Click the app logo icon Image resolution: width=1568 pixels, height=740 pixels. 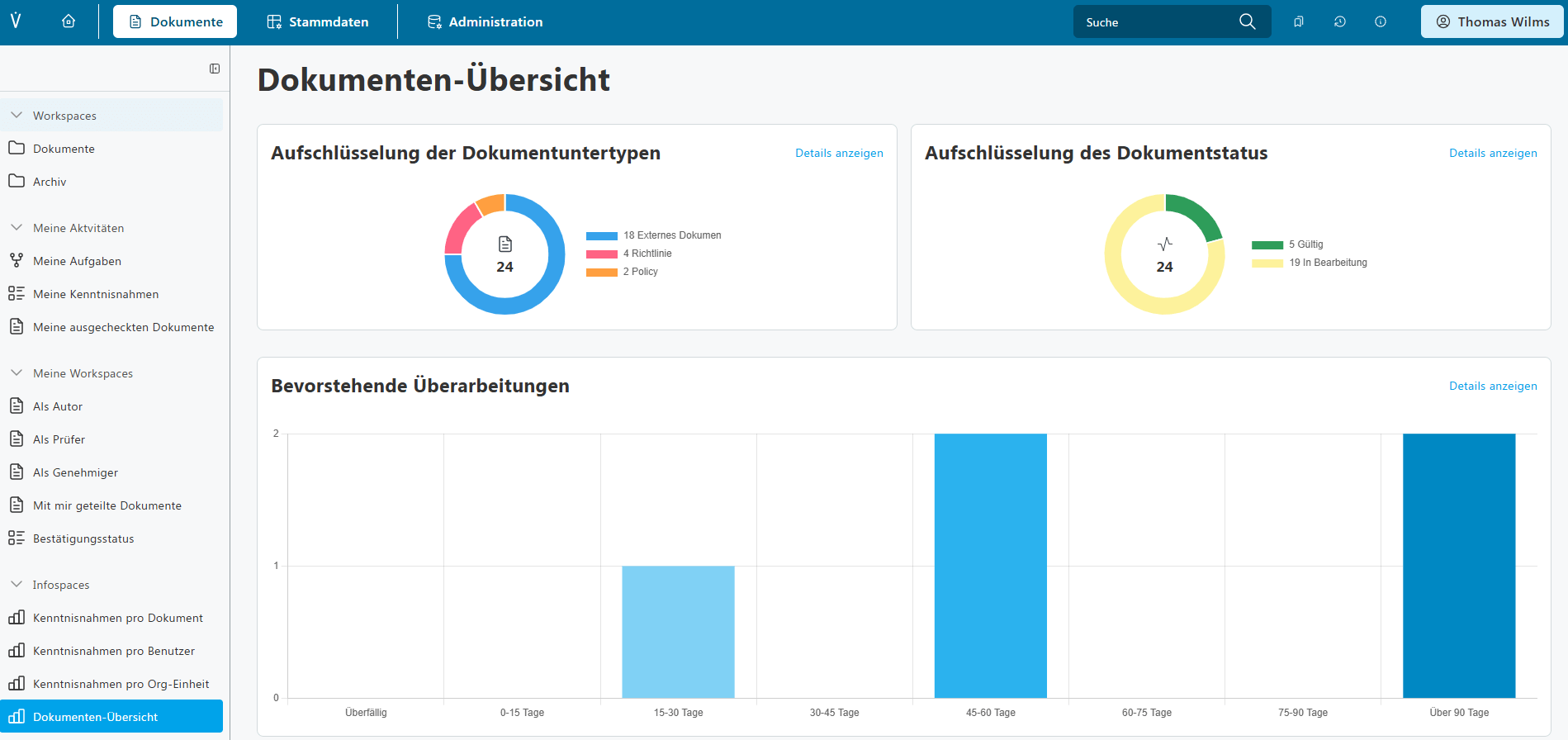pyautogui.click(x=16, y=21)
